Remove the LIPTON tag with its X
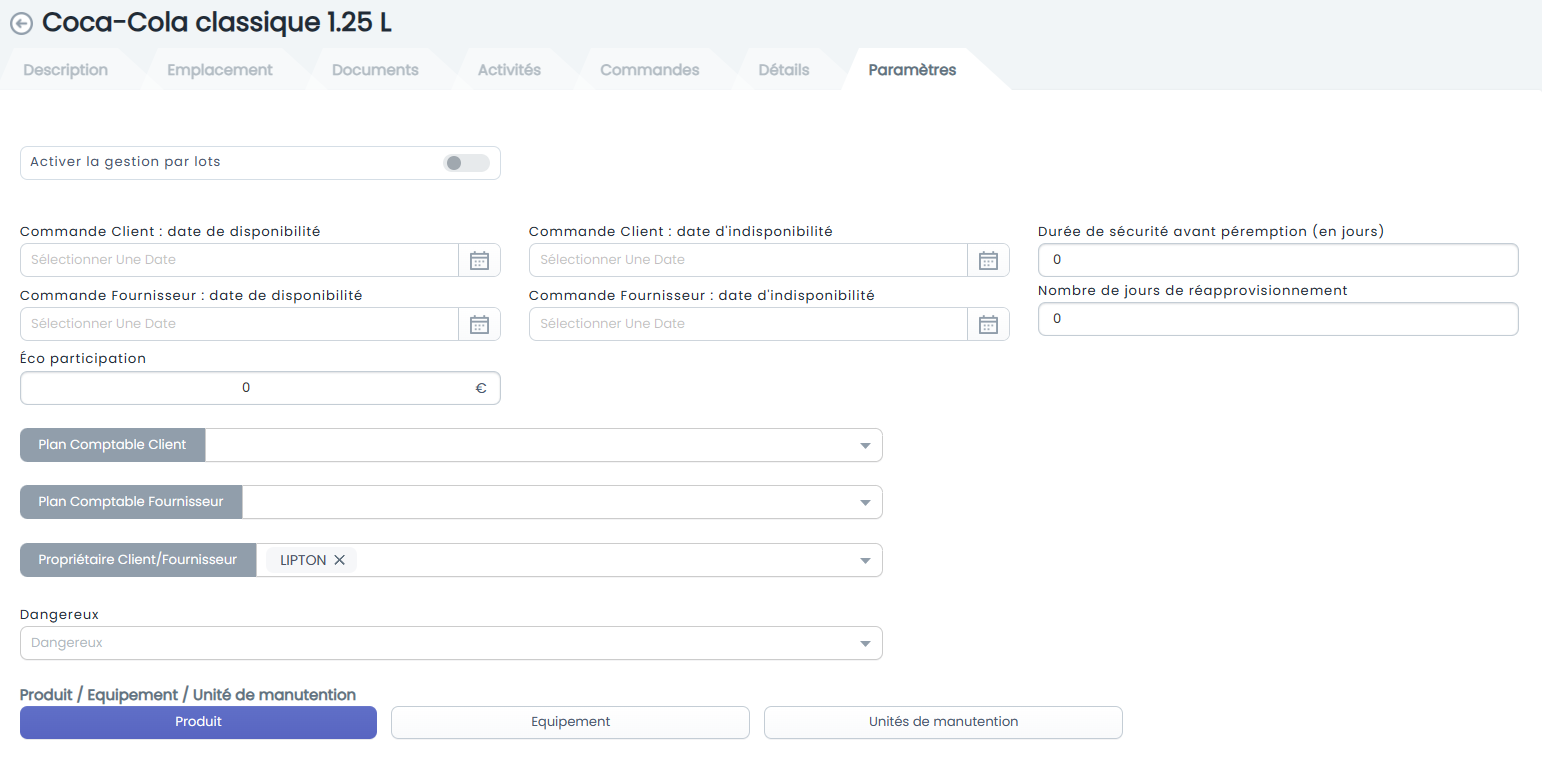Screen dimensions: 1542x760 pyautogui.click(x=339, y=560)
